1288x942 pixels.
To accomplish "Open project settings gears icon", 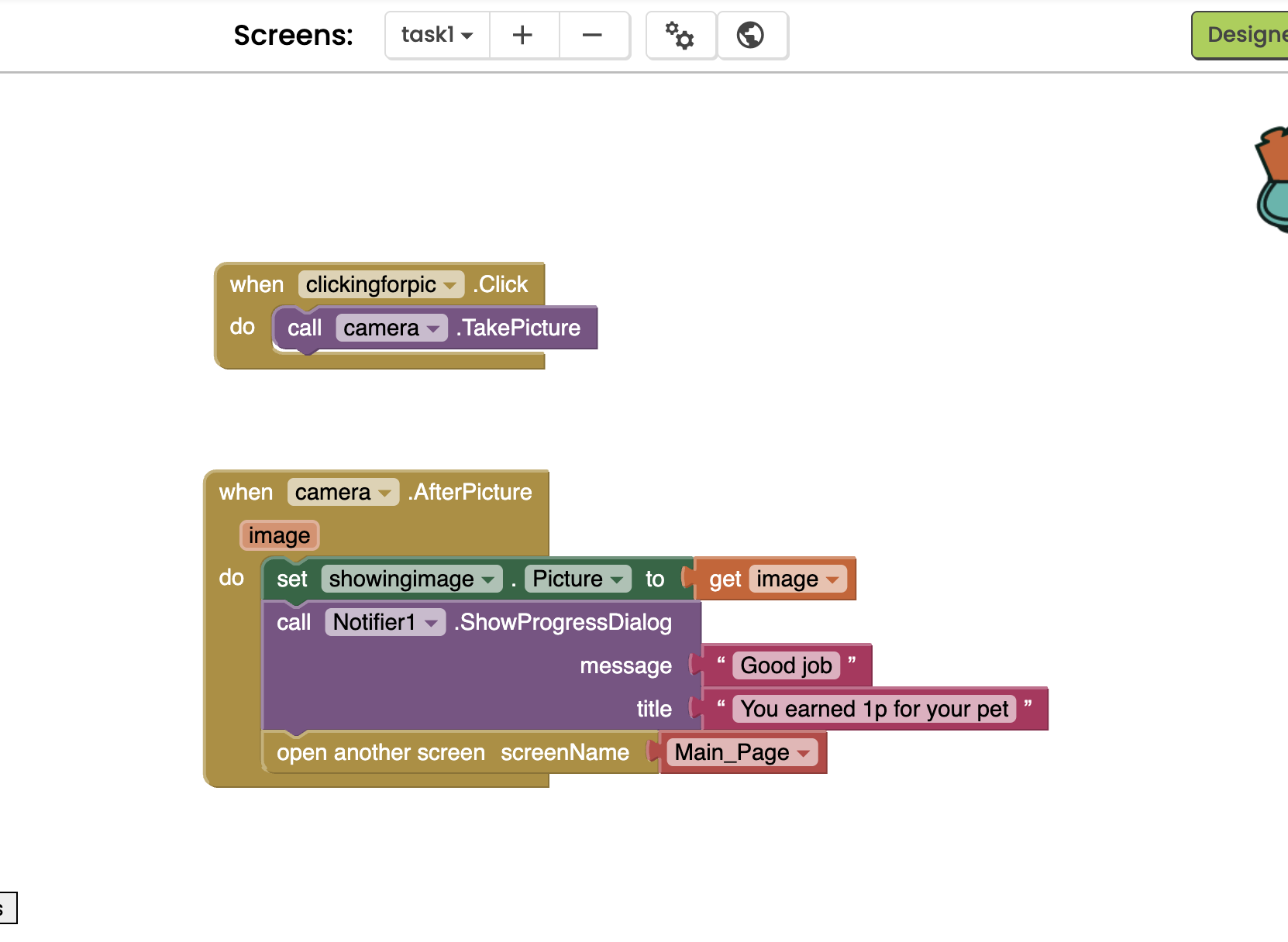I will click(680, 35).
